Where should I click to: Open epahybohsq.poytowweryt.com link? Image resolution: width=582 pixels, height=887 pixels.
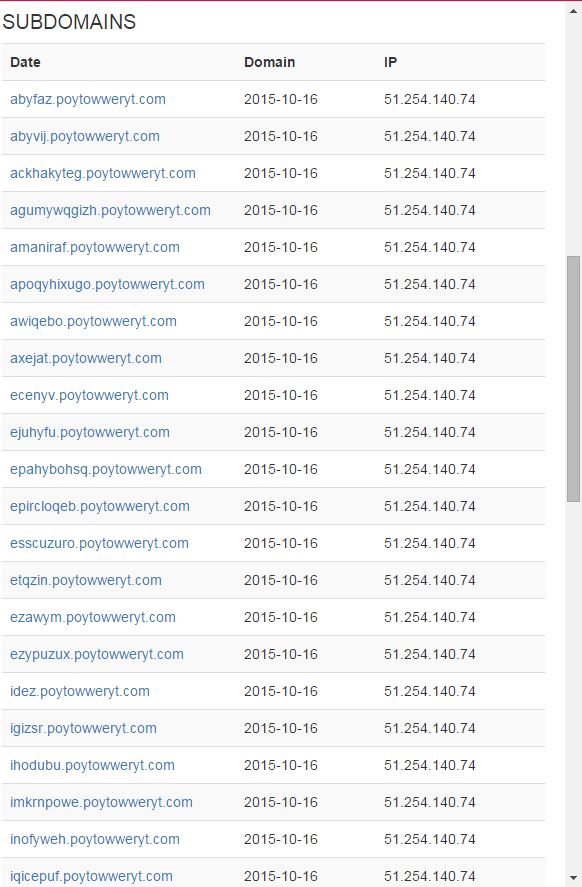pos(106,469)
